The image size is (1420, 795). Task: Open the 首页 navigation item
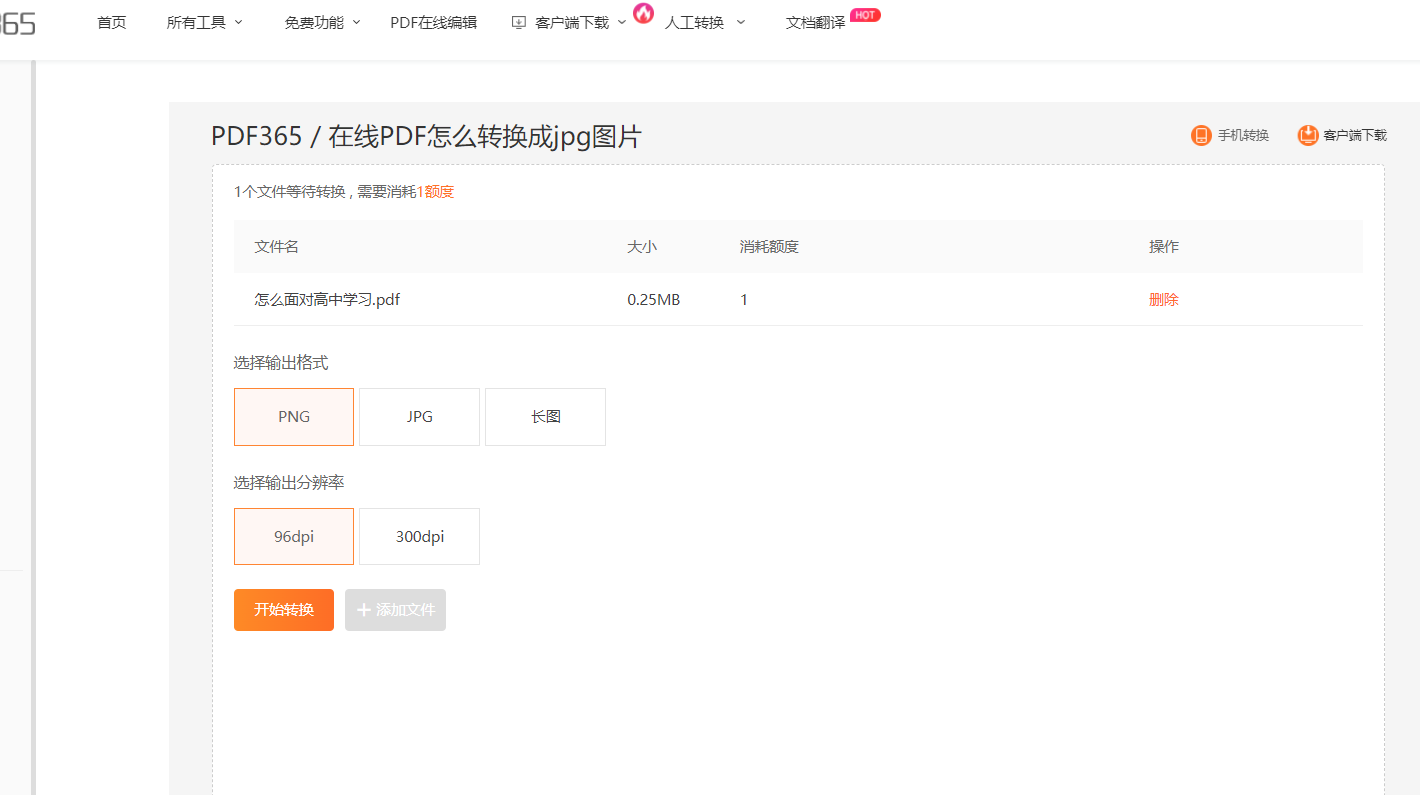(112, 22)
